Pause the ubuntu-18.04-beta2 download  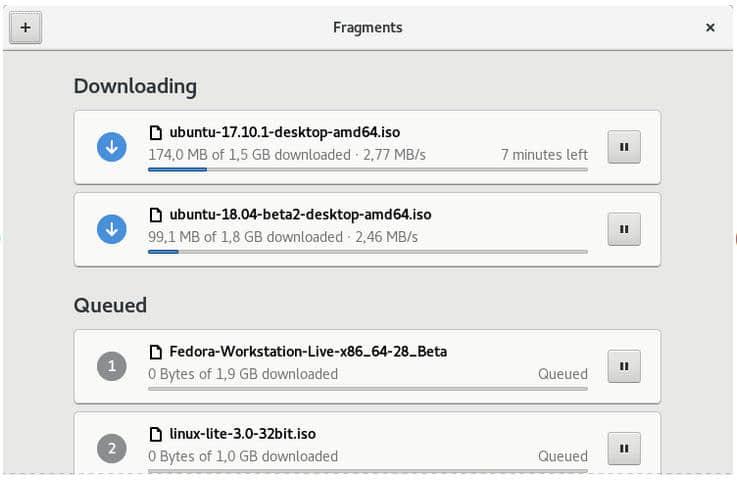point(624,229)
